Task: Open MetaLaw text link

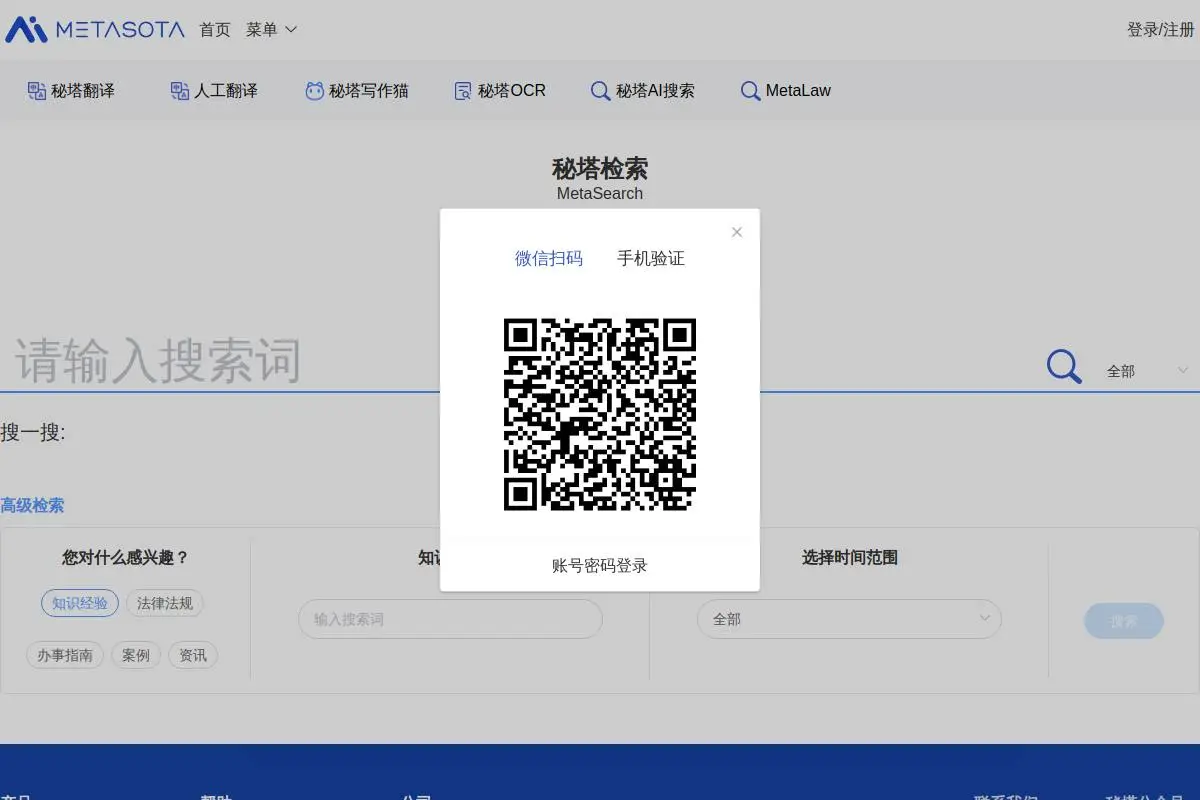Action: click(x=798, y=91)
